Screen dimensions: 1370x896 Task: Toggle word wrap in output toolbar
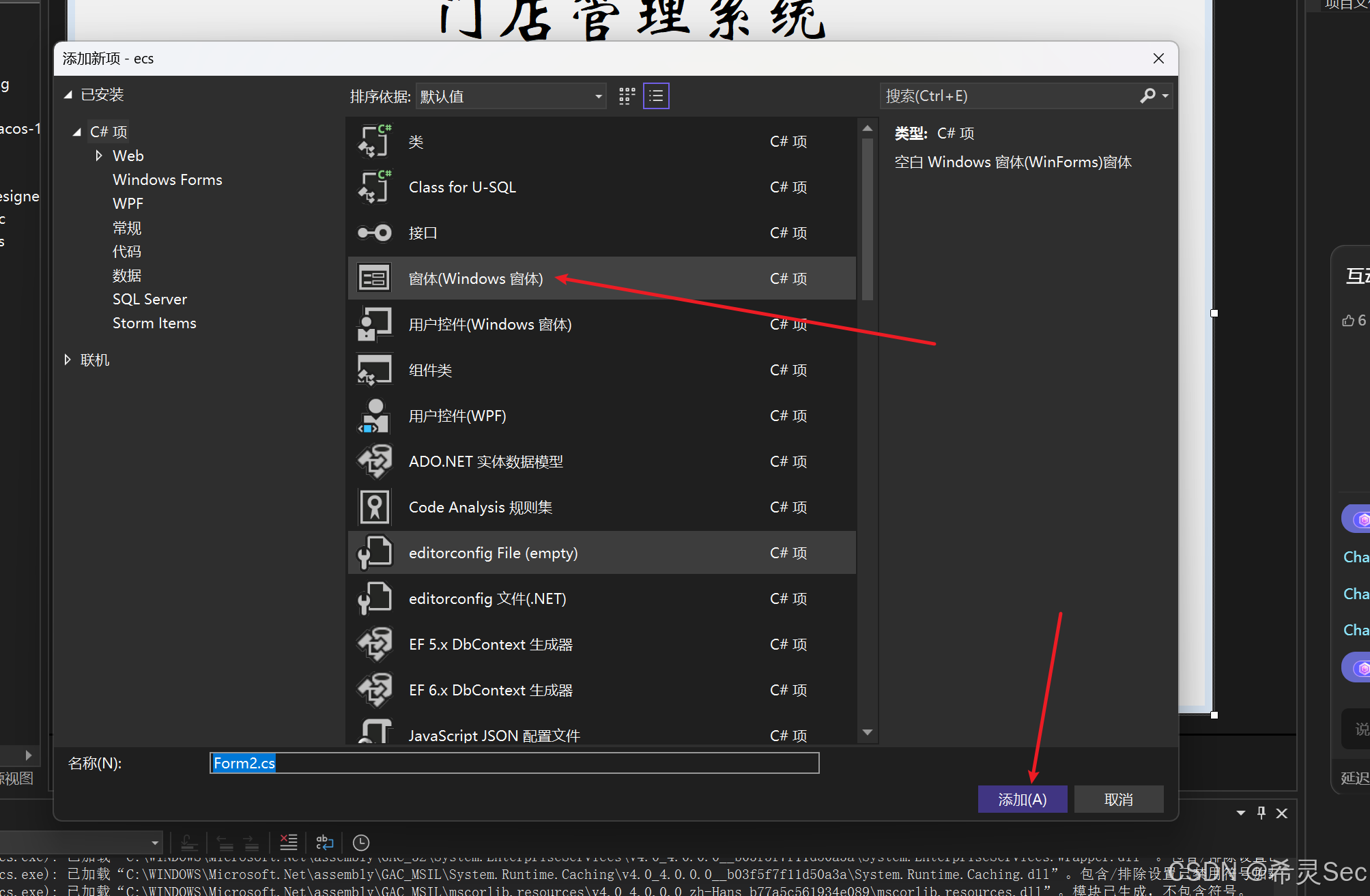tap(325, 843)
